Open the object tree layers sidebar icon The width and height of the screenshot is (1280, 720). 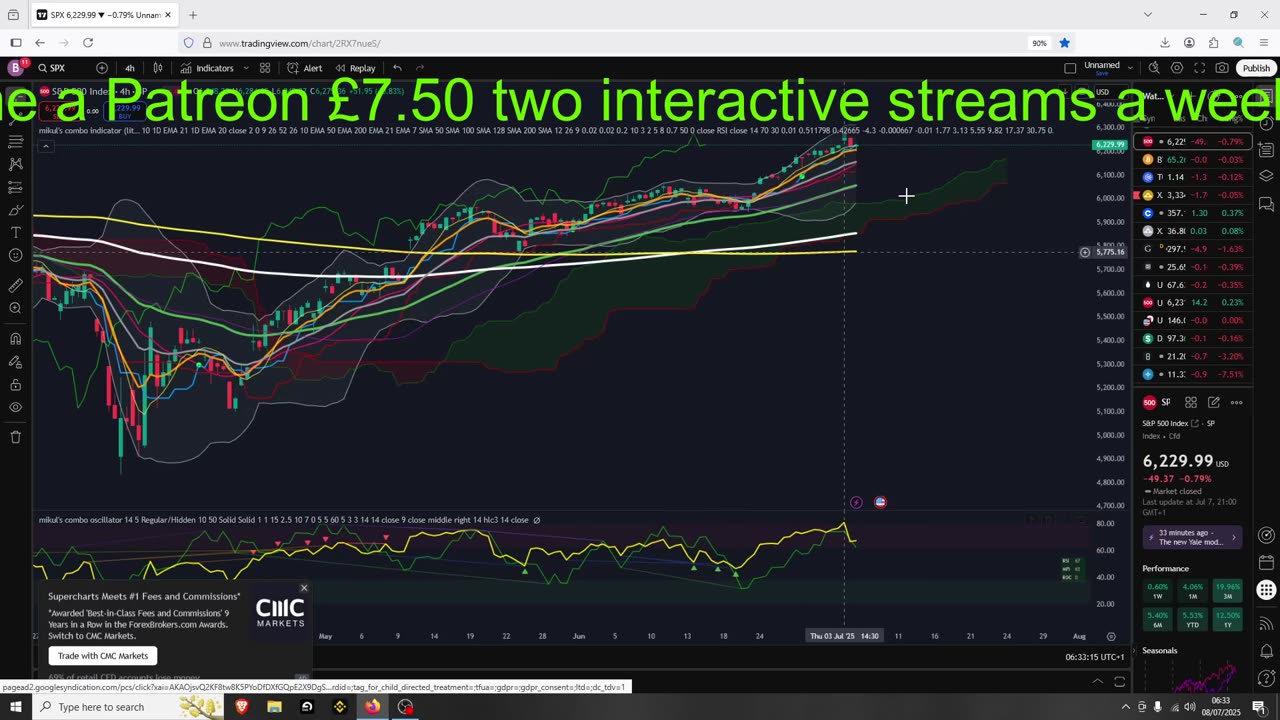(x=1266, y=176)
